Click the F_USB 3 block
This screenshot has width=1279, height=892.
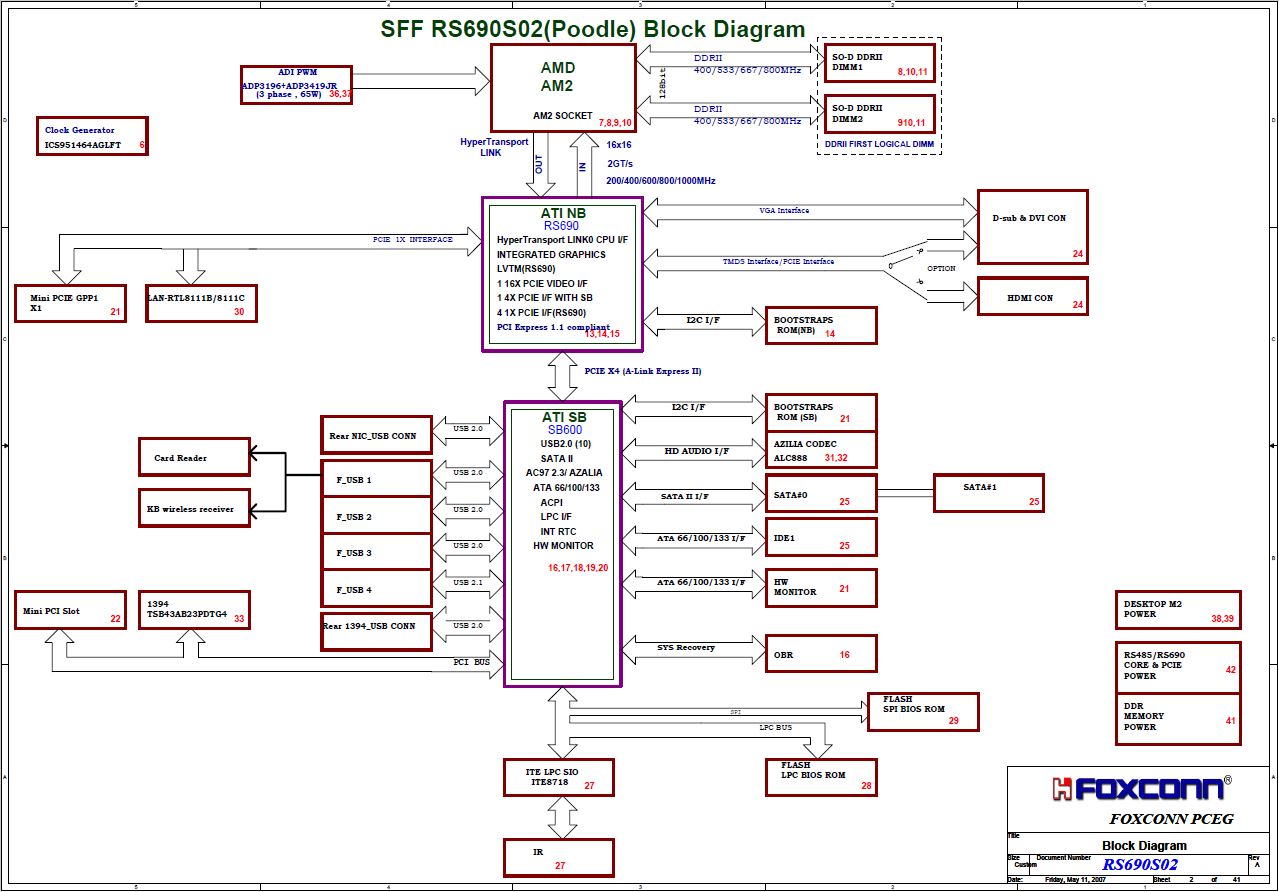tap(376, 552)
